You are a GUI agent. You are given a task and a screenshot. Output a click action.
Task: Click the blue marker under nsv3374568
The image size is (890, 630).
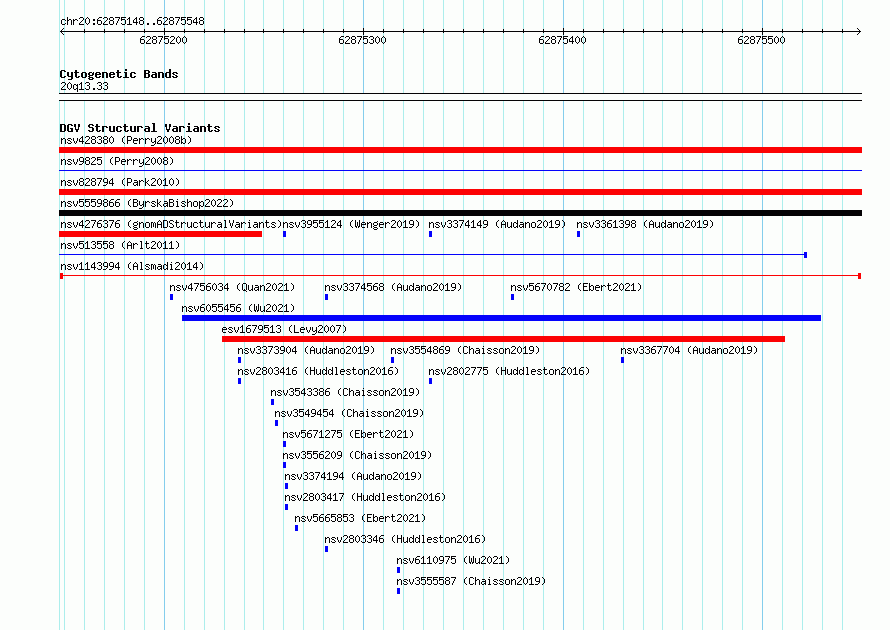click(x=326, y=297)
